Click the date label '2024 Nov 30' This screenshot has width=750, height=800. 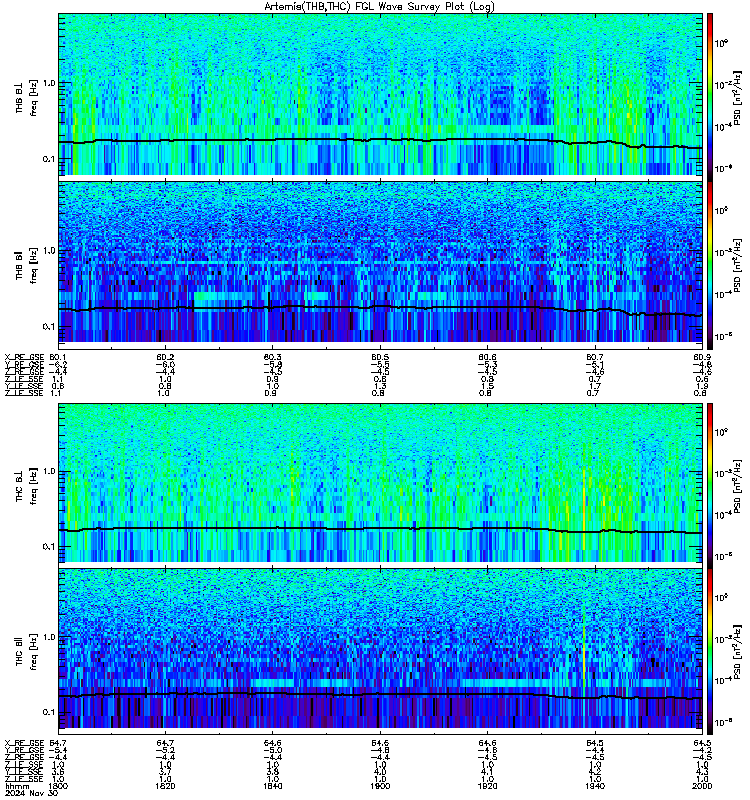32,793
